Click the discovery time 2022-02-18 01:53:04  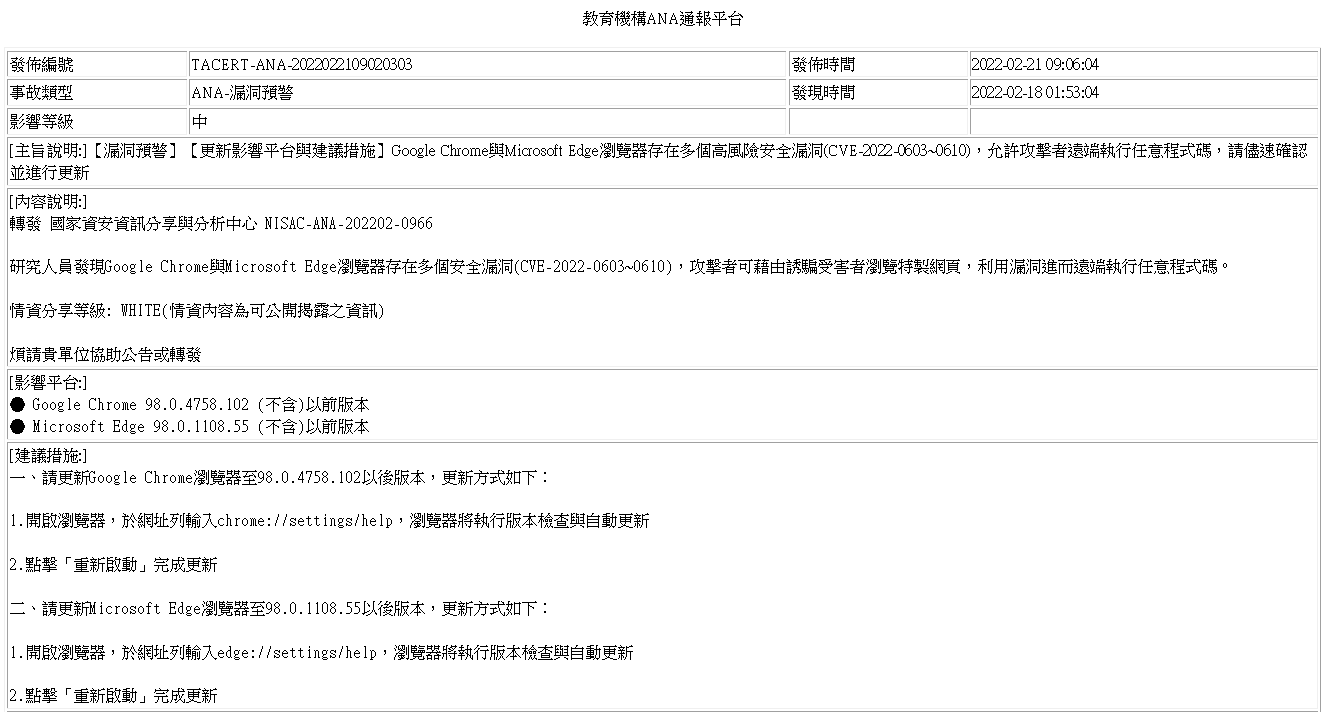tap(1035, 93)
